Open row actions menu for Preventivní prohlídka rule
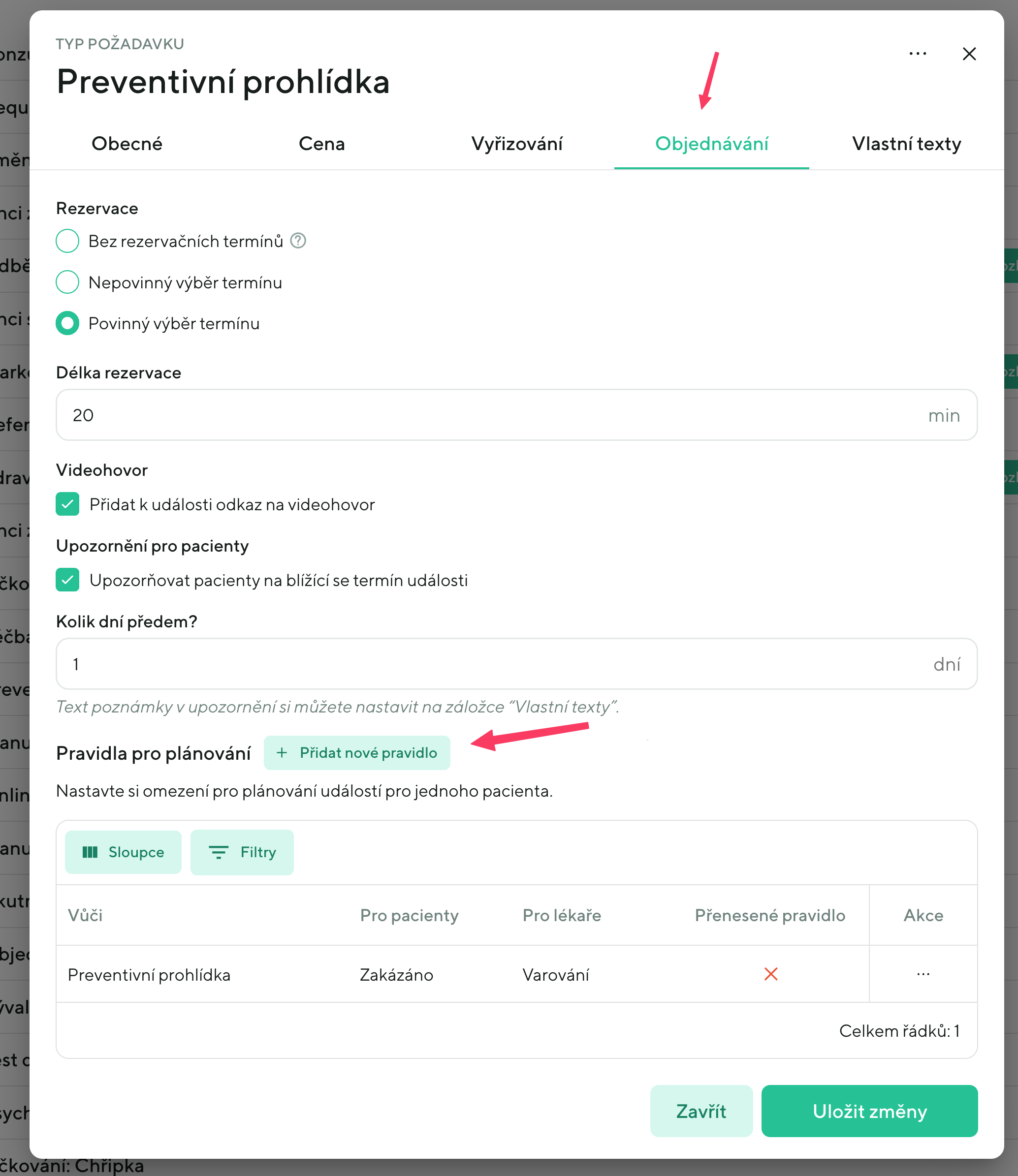The image size is (1018, 1176). tap(923, 974)
